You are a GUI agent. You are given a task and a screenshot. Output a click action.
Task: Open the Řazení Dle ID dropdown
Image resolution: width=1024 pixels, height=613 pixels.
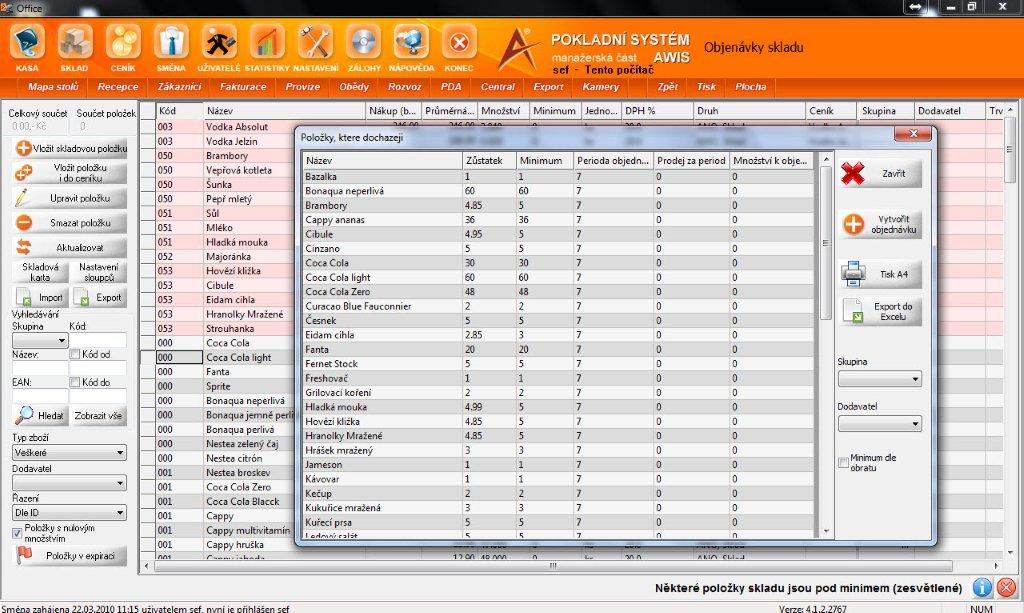click(x=69, y=512)
